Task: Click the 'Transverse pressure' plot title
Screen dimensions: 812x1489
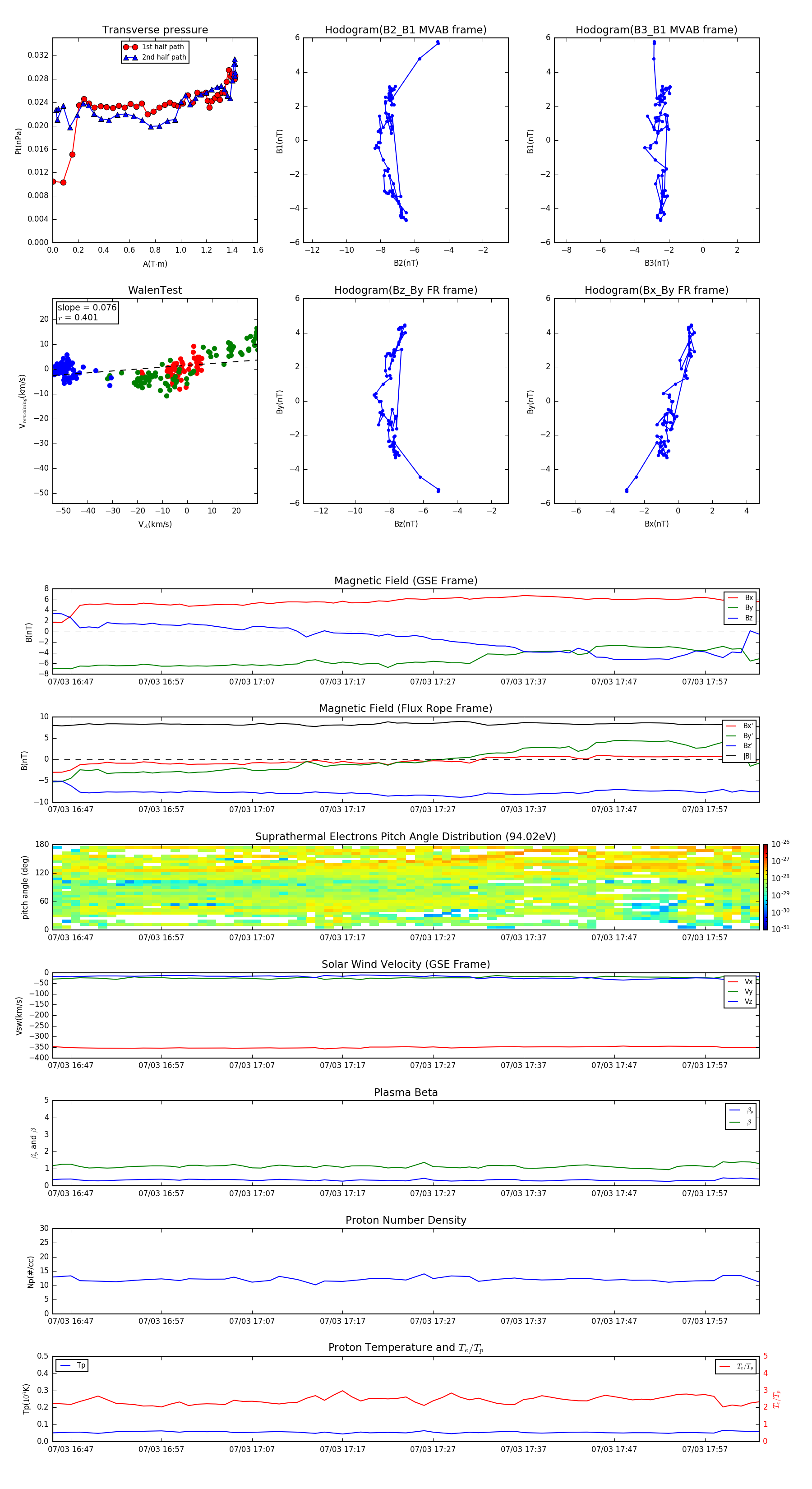Action: point(155,29)
